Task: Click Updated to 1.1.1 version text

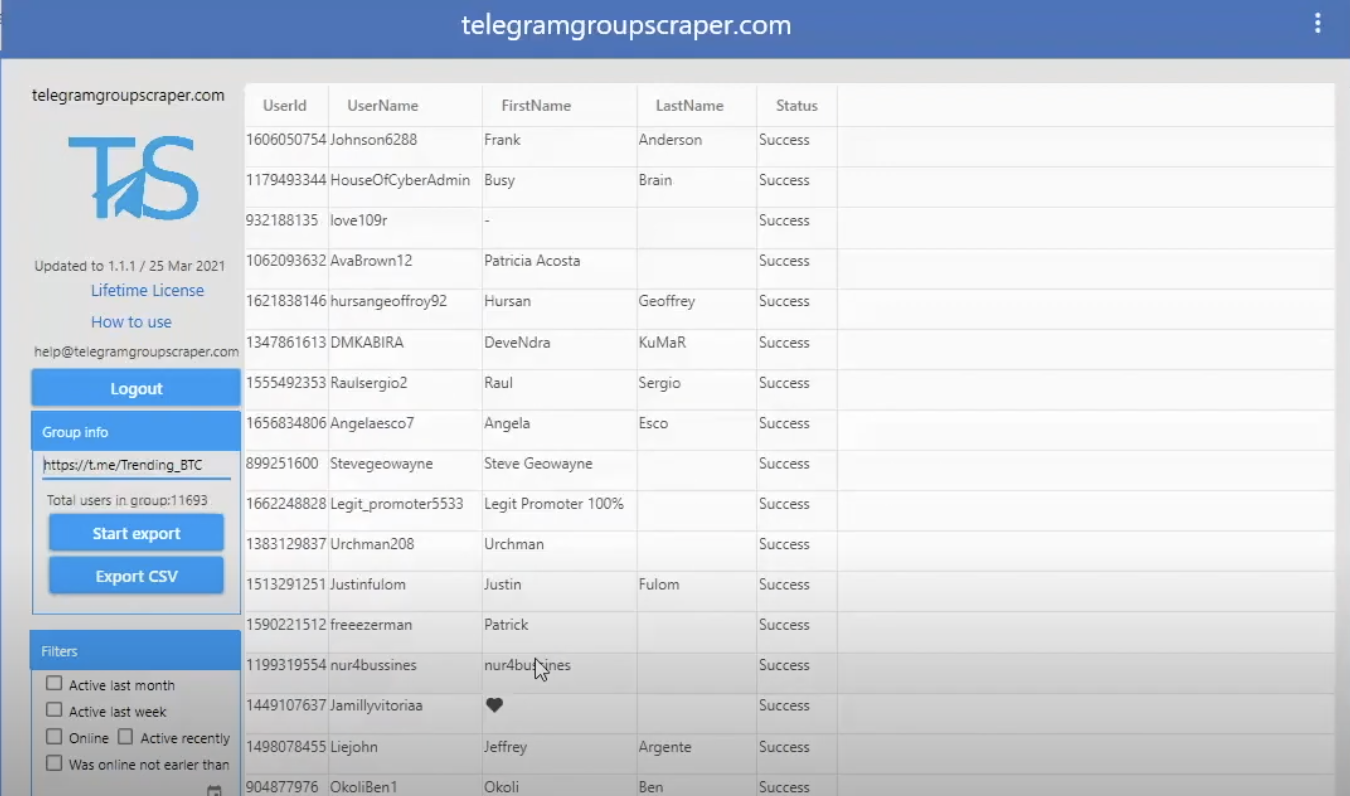Action: pos(130,266)
